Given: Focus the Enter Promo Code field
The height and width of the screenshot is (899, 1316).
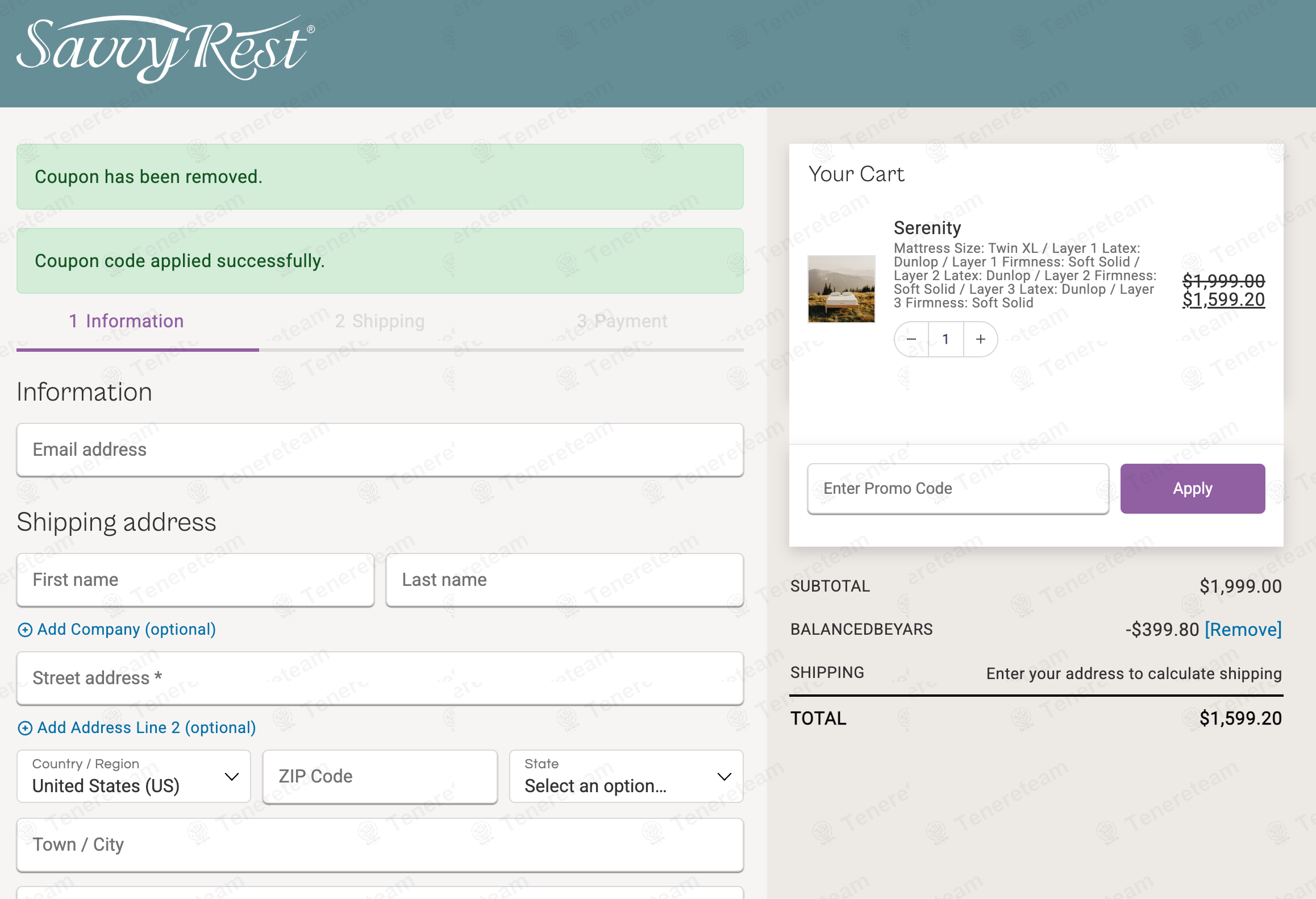Looking at the screenshot, I should (957, 489).
